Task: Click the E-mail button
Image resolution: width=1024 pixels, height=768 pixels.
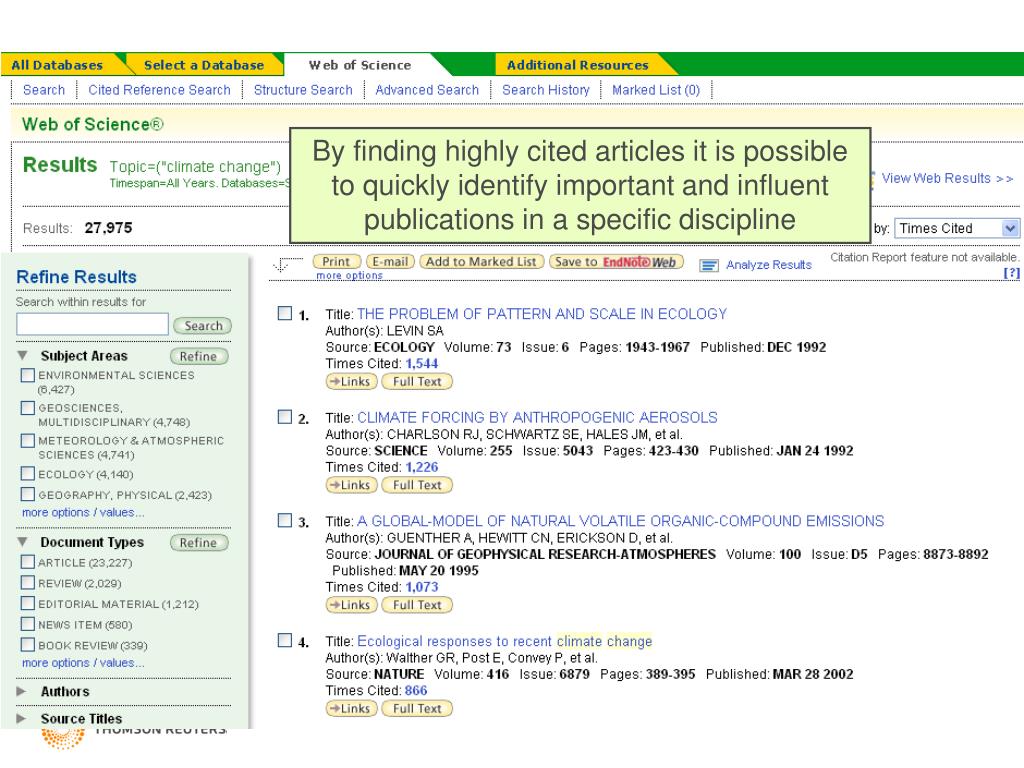Action: (391, 262)
